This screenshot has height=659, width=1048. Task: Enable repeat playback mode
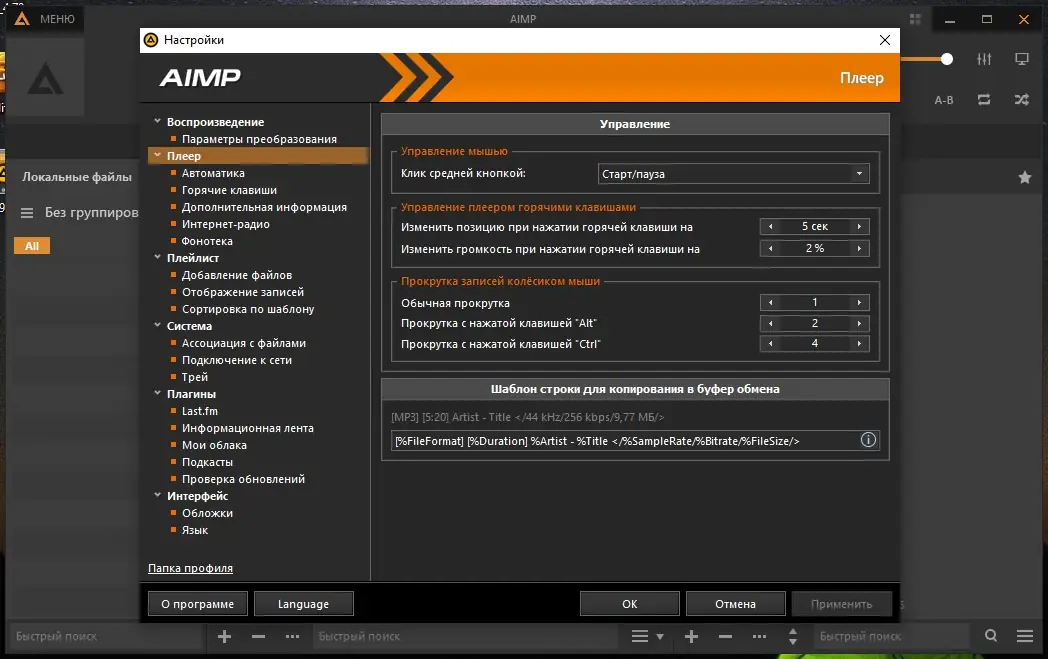[x=985, y=100]
